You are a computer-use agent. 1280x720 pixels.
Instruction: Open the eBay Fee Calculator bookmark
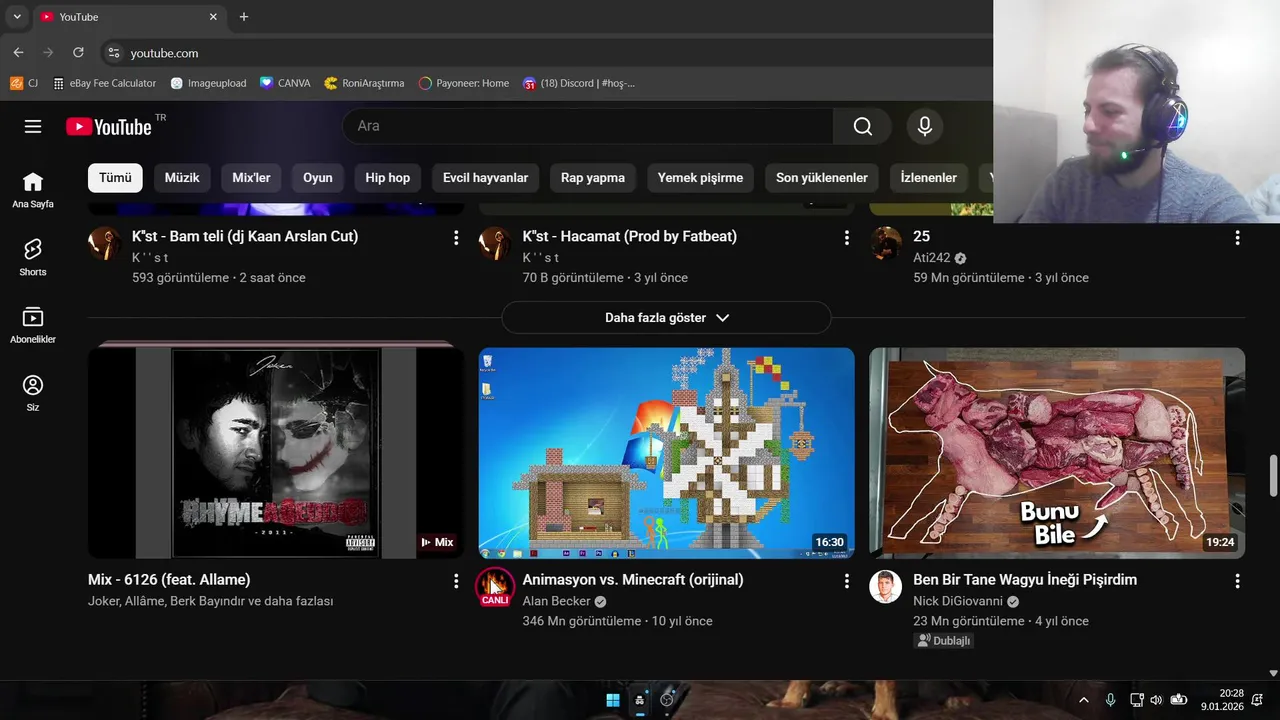(x=105, y=83)
